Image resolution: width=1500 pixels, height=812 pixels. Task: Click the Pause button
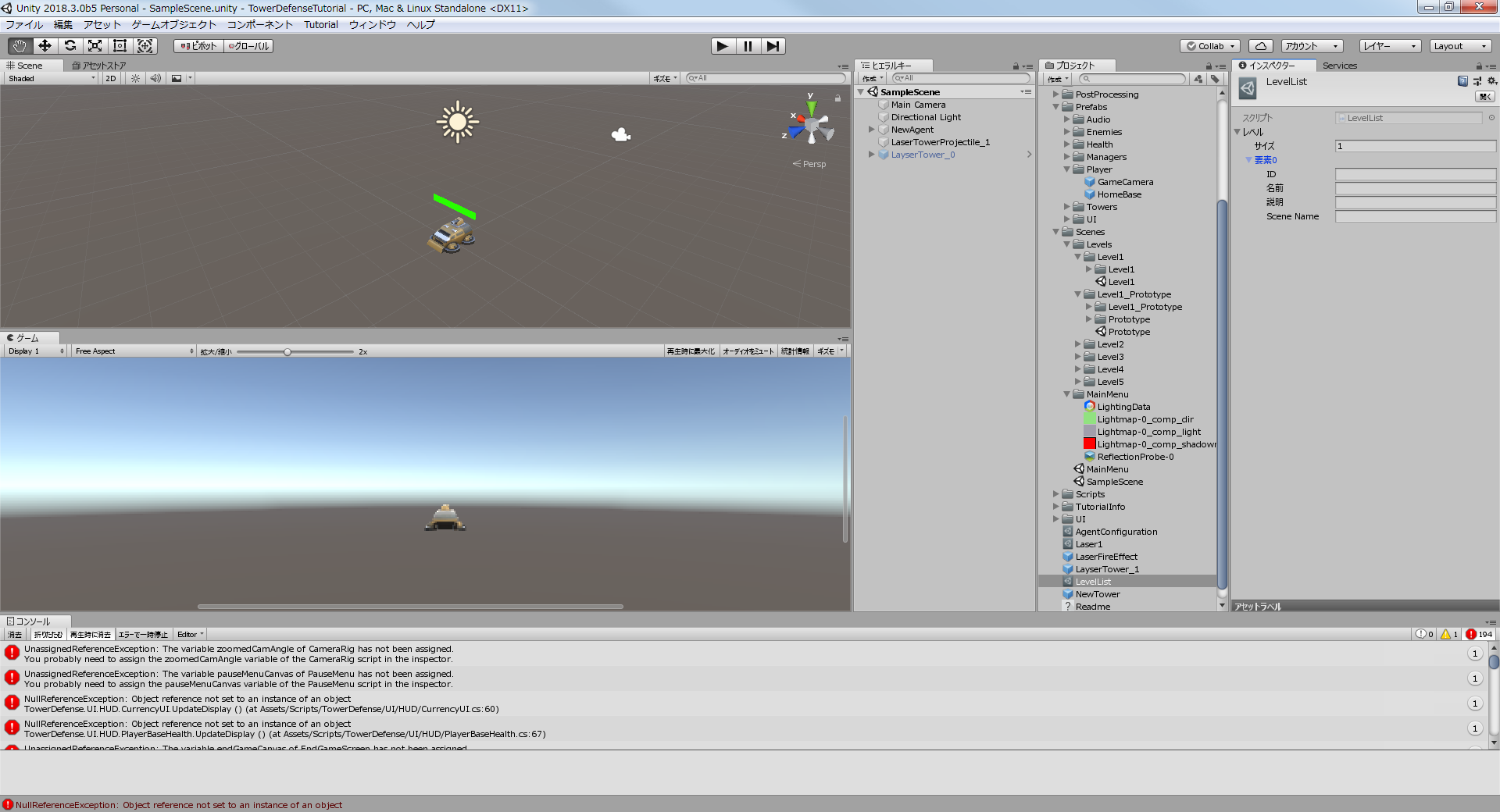(748, 46)
